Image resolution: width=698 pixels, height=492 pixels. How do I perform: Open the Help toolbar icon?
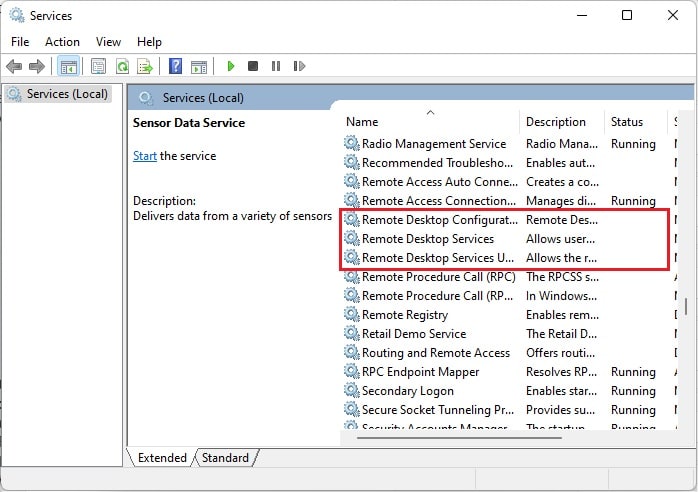tap(176, 66)
